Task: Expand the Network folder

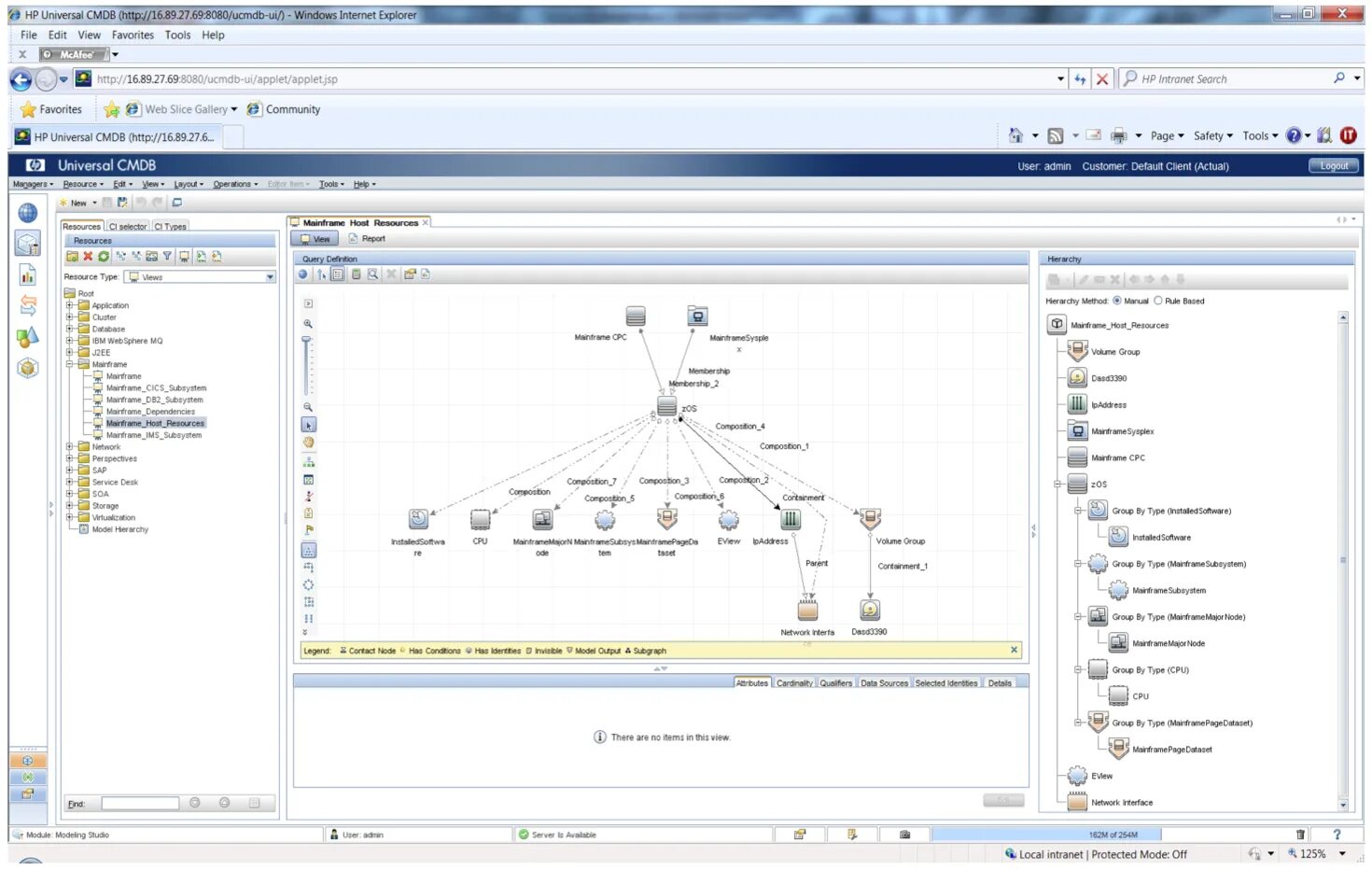Action: click(x=69, y=446)
